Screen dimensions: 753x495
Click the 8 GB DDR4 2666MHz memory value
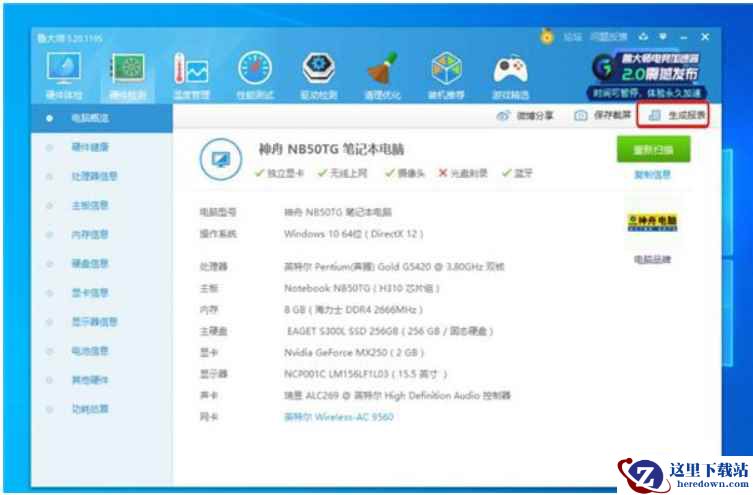point(353,310)
